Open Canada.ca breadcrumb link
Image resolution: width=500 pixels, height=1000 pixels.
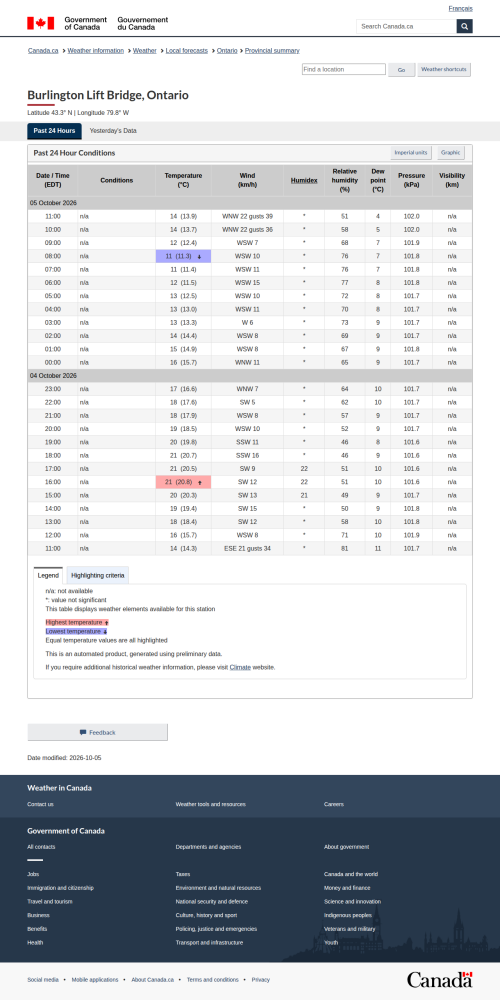(x=43, y=50)
